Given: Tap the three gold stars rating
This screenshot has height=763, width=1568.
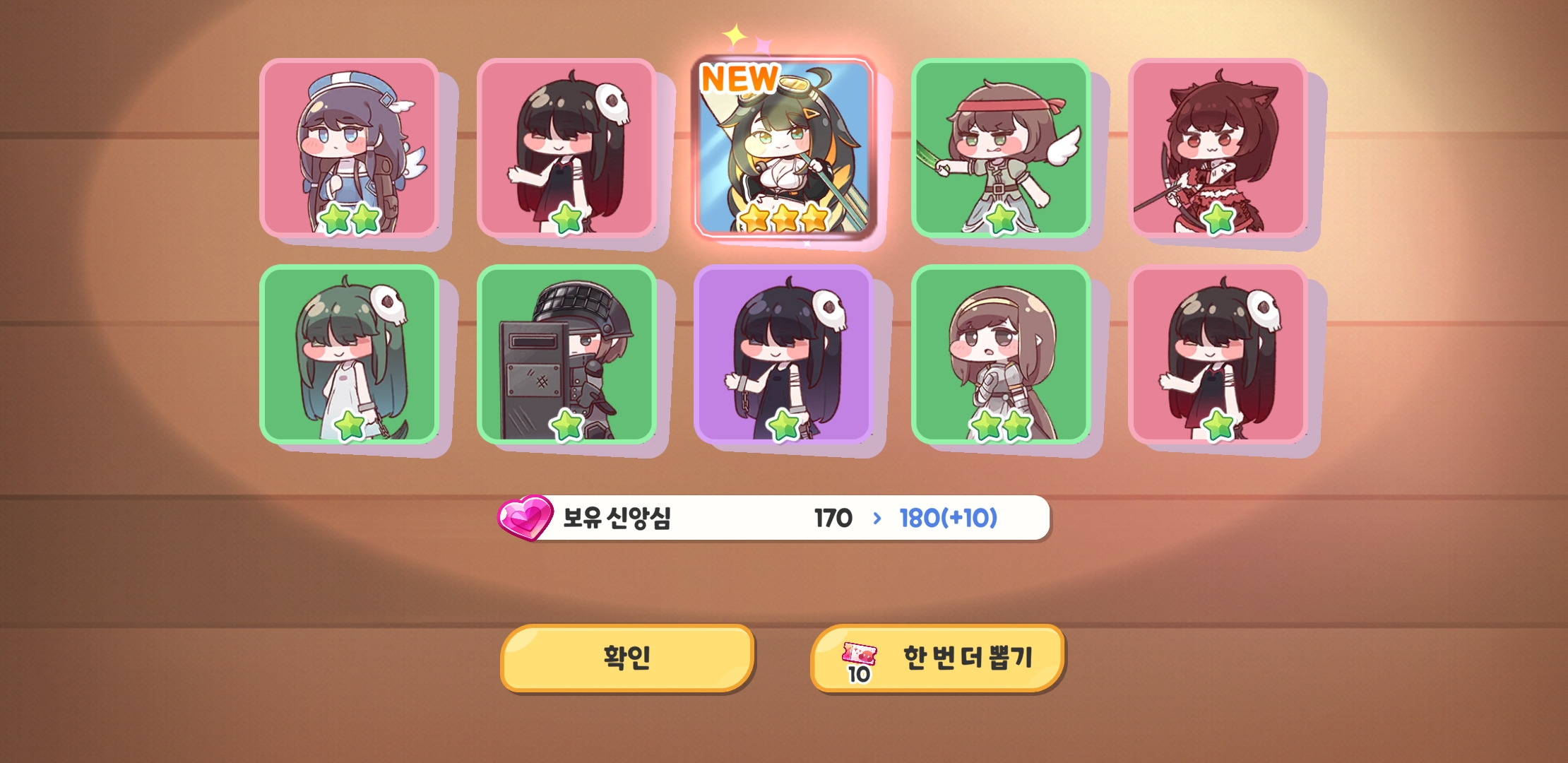Looking at the screenshot, I should coord(784,218).
